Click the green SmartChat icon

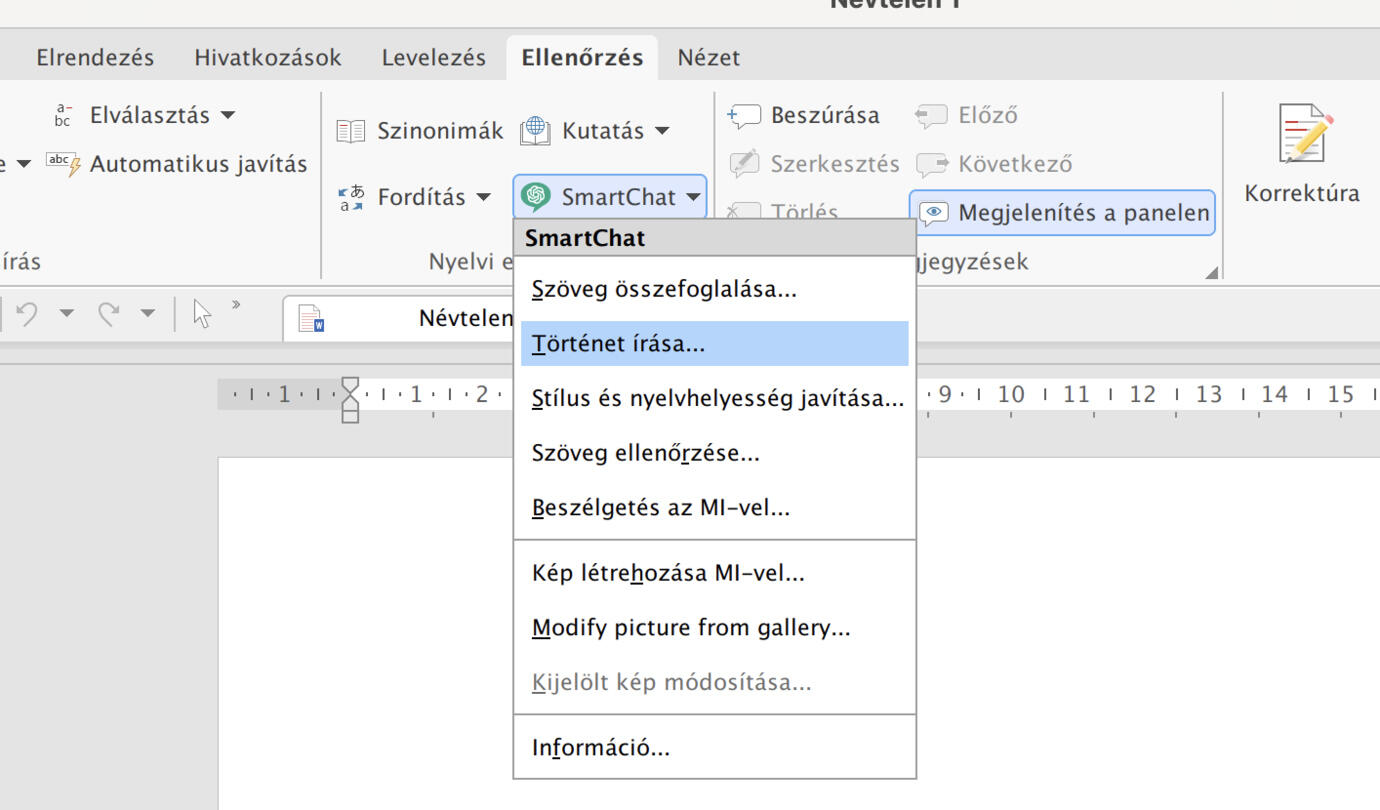coord(537,197)
